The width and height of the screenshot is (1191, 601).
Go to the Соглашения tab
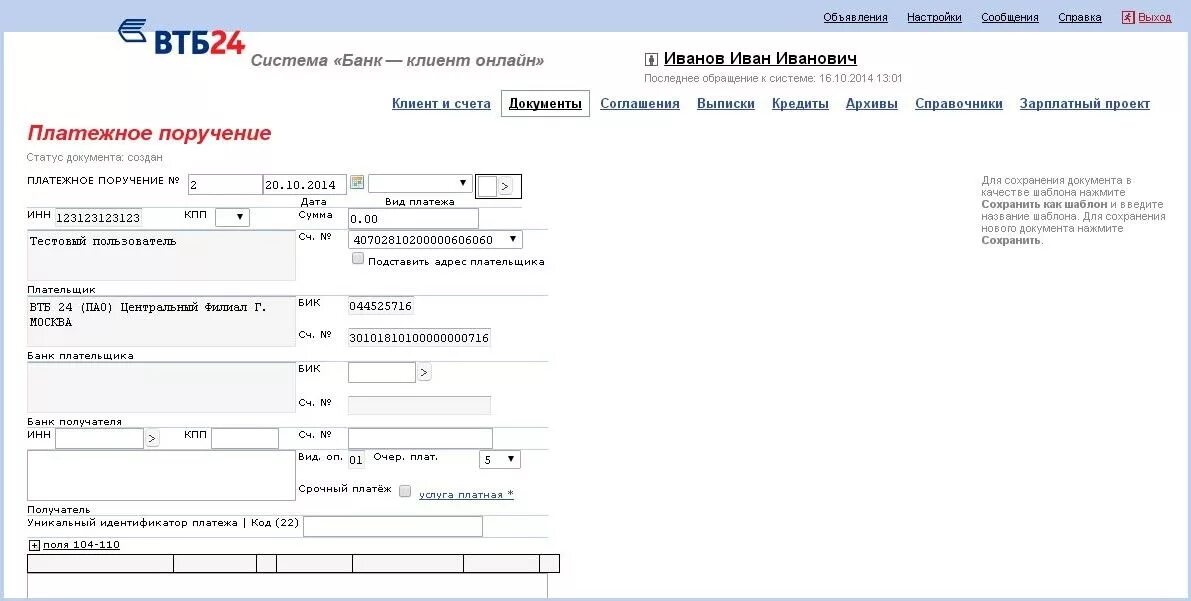pyautogui.click(x=640, y=103)
